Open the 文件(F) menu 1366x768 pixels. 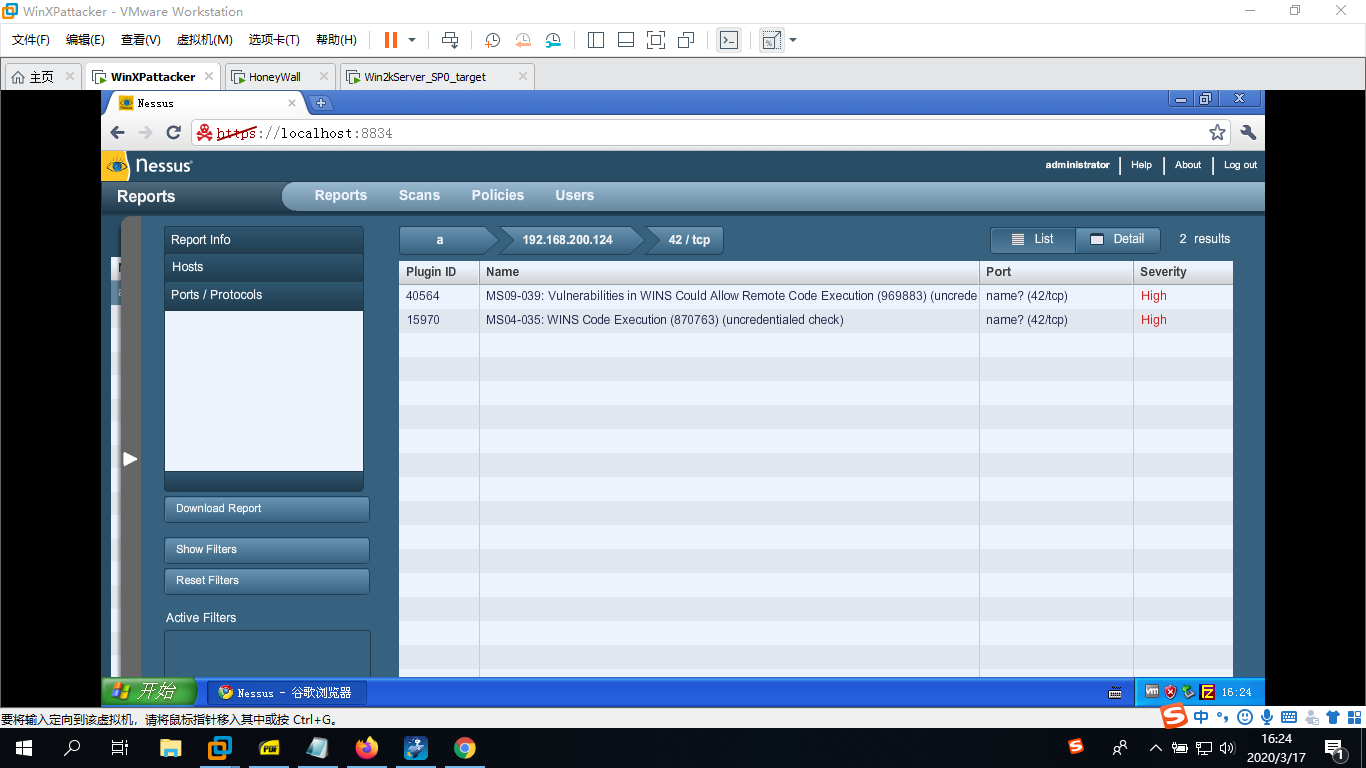coord(31,40)
